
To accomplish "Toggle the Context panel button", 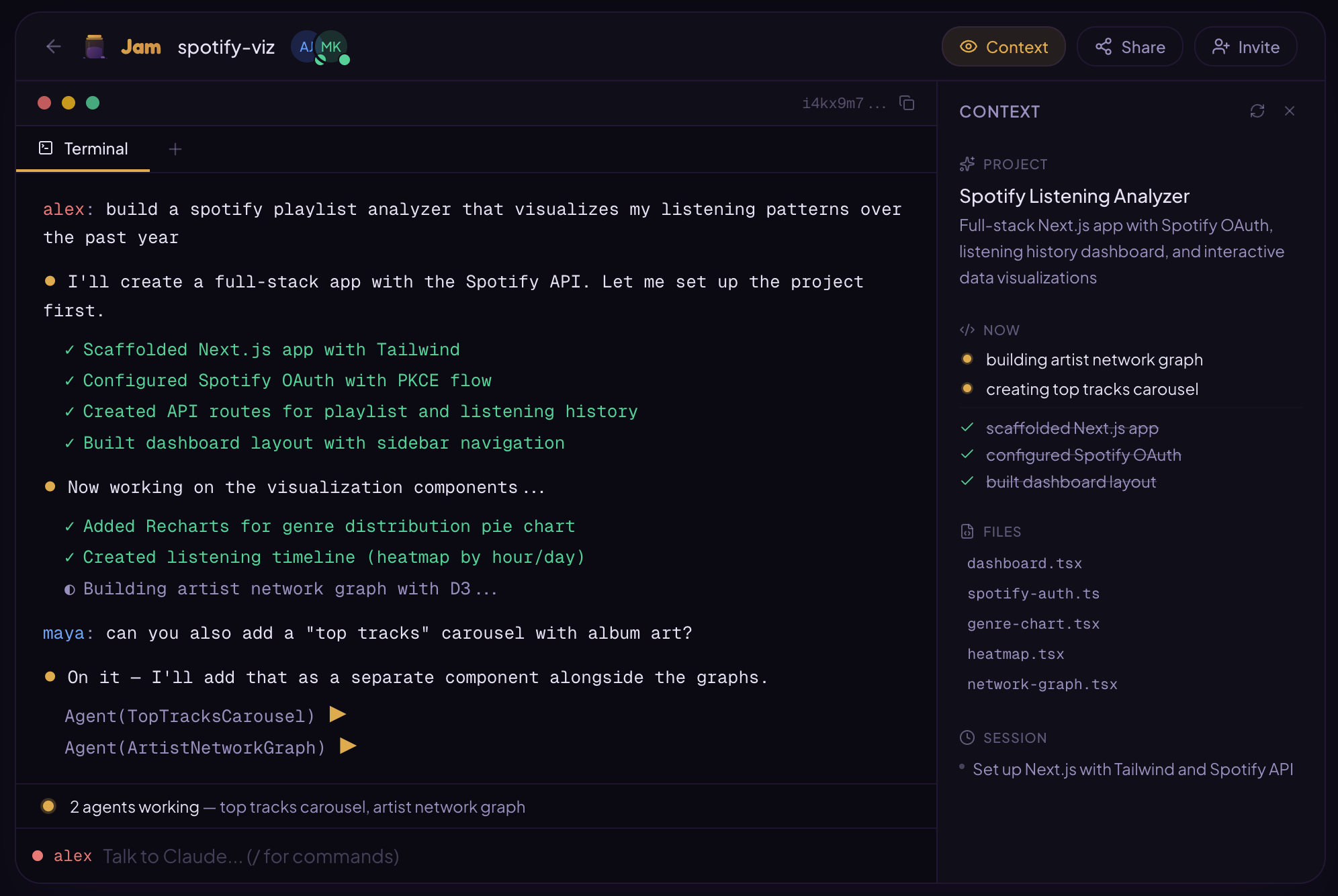I will click(1003, 47).
